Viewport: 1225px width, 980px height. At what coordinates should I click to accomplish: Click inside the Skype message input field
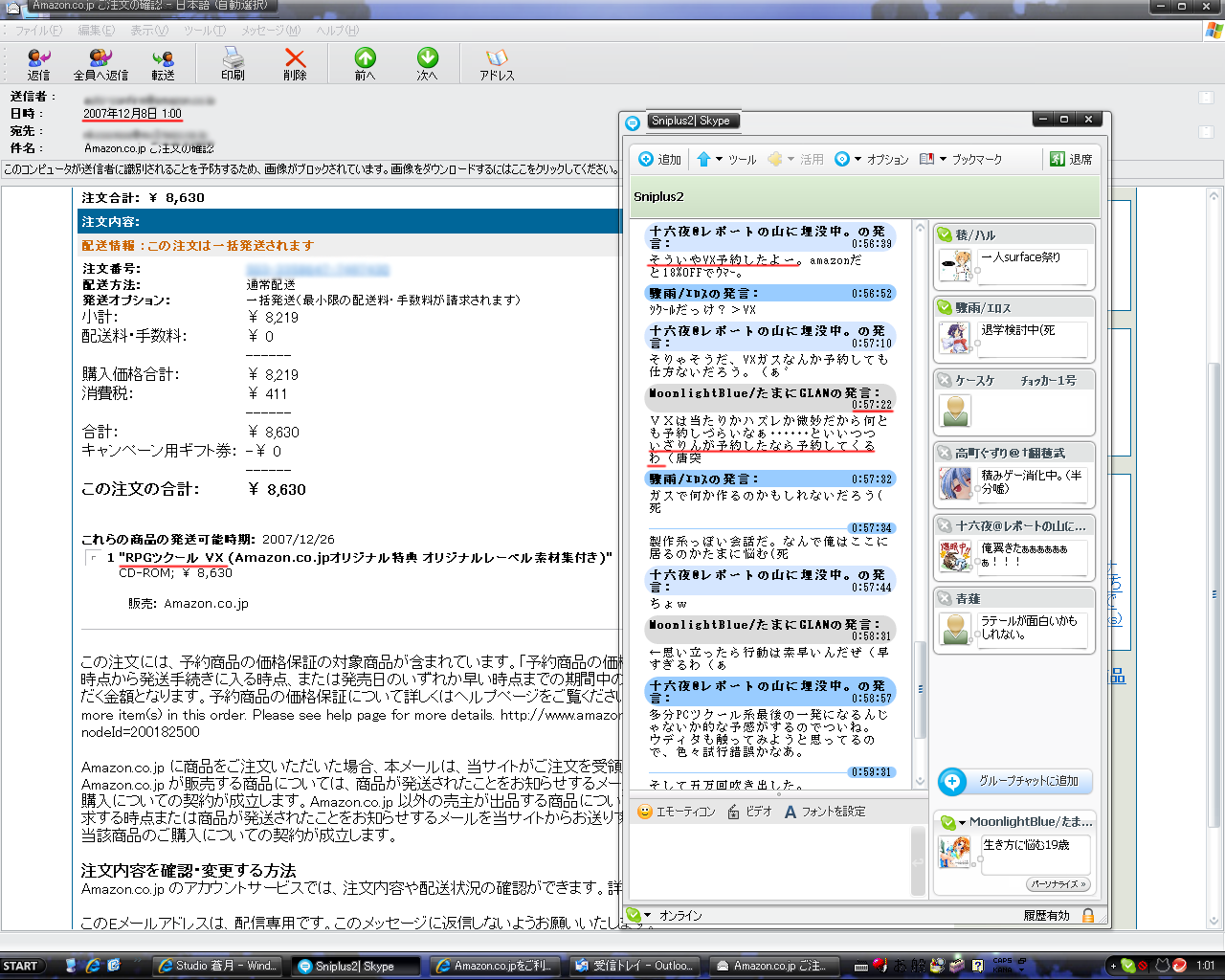768,862
